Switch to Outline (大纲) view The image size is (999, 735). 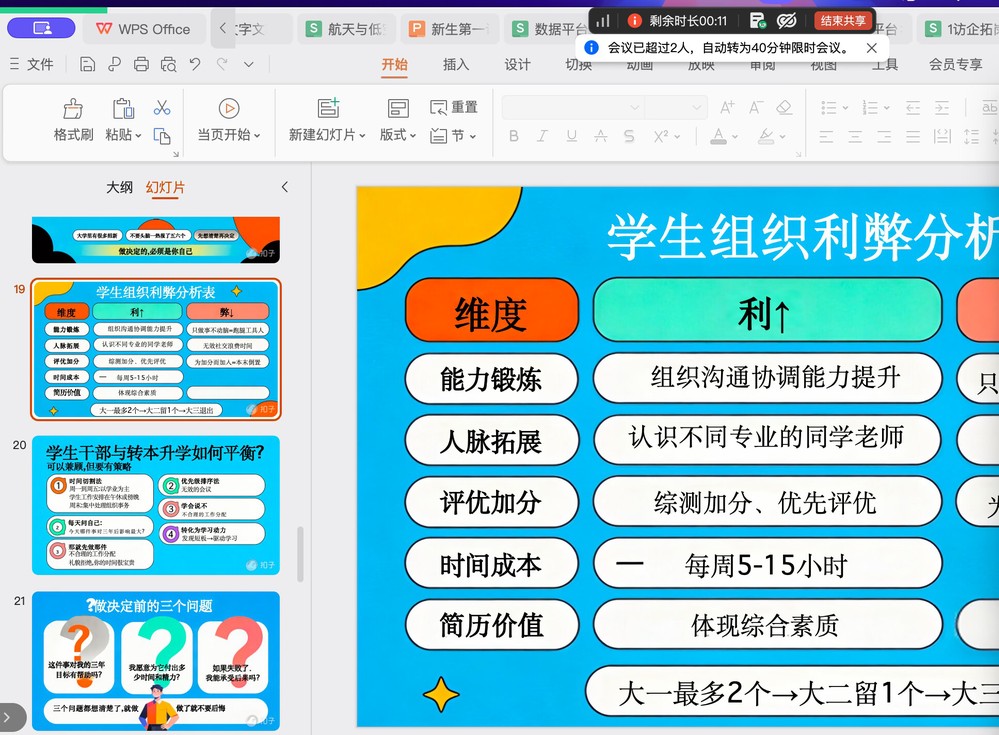pos(119,187)
